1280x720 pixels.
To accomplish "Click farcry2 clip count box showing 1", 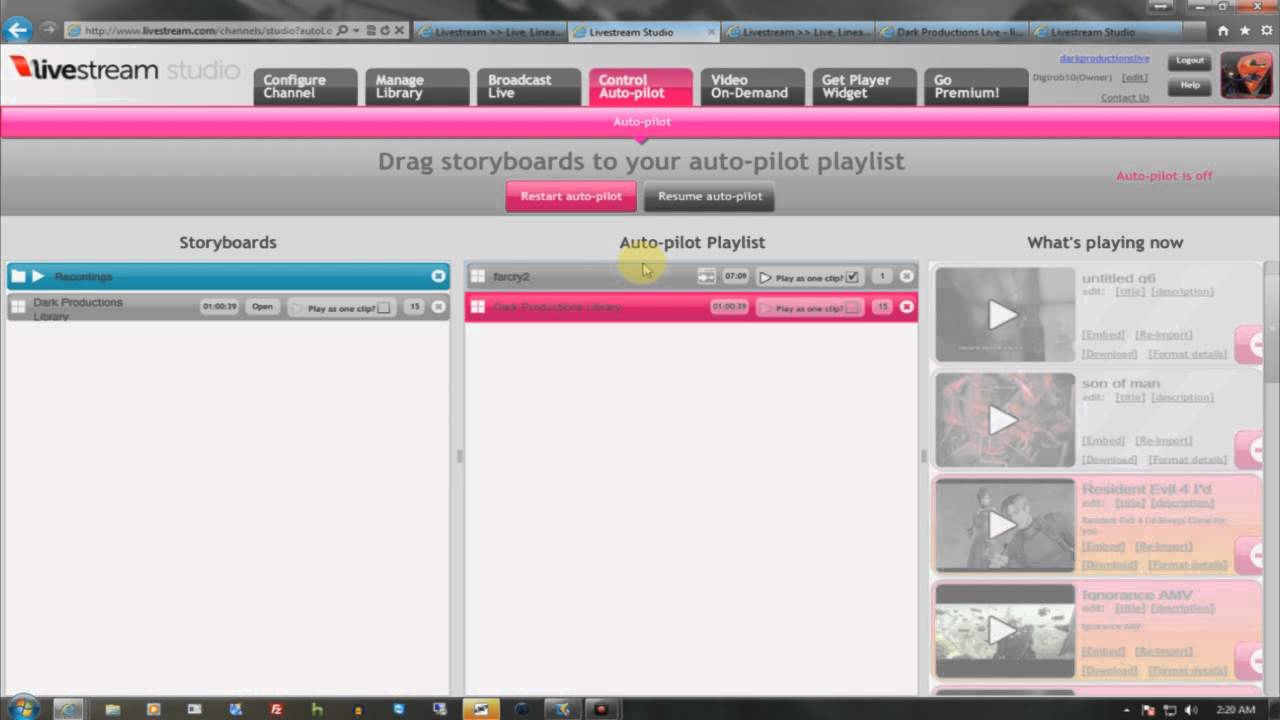I will click(x=882, y=276).
